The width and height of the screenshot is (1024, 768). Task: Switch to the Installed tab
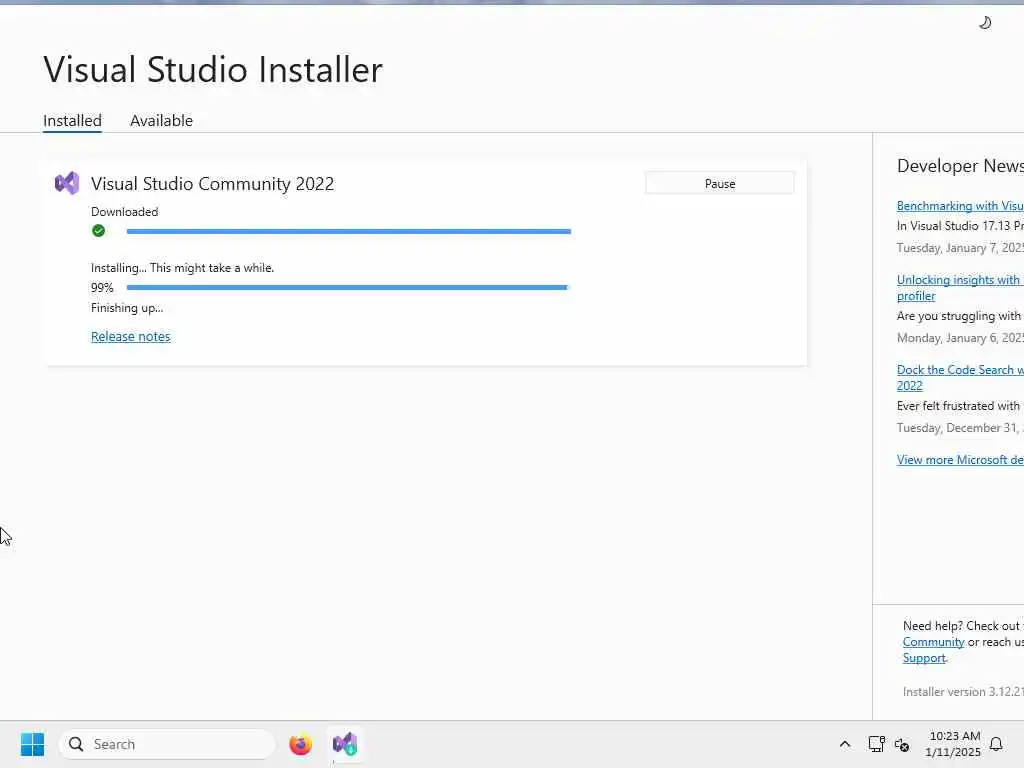click(72, 121)
